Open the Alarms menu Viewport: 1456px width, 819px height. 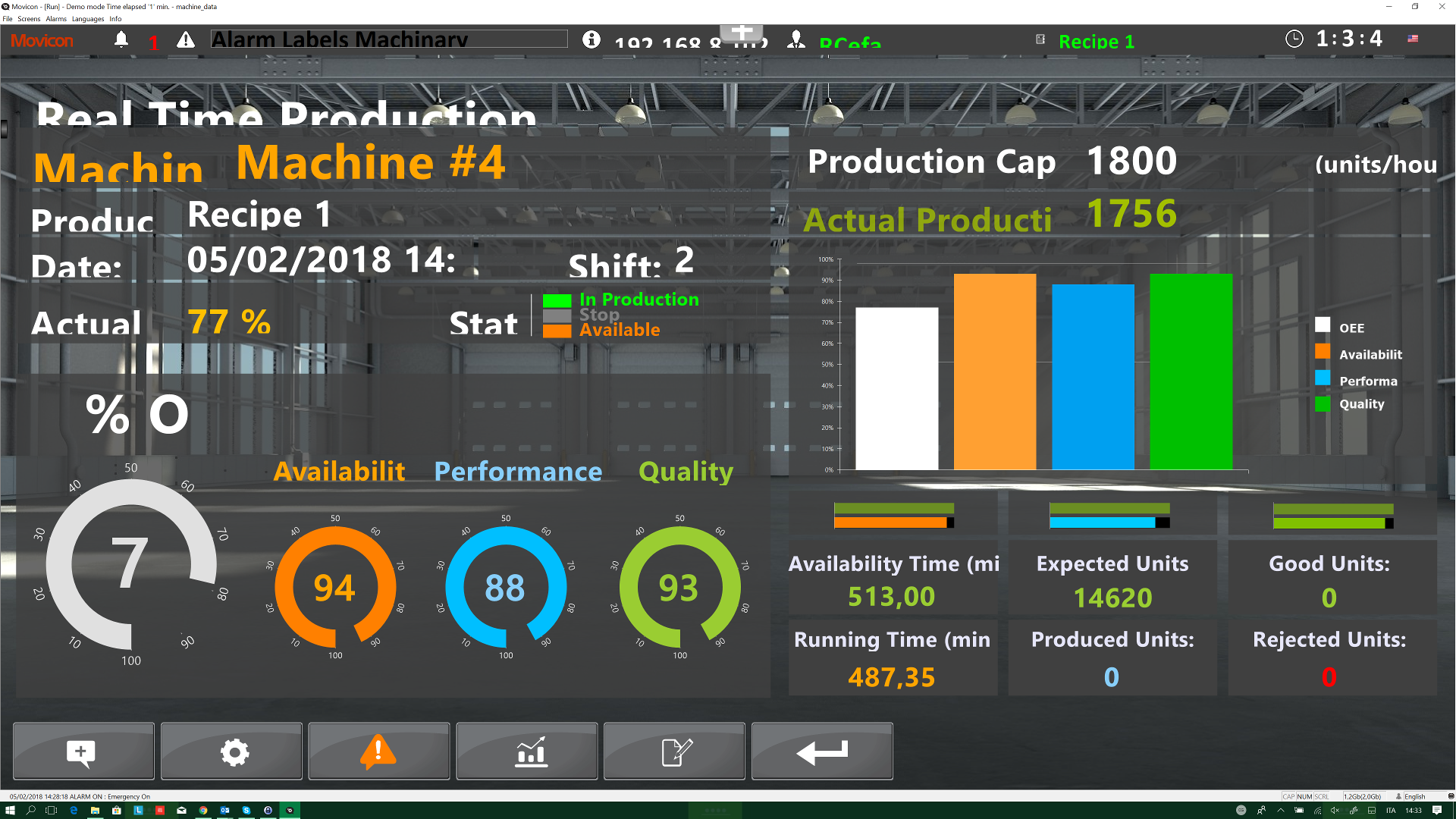[56, 19]
